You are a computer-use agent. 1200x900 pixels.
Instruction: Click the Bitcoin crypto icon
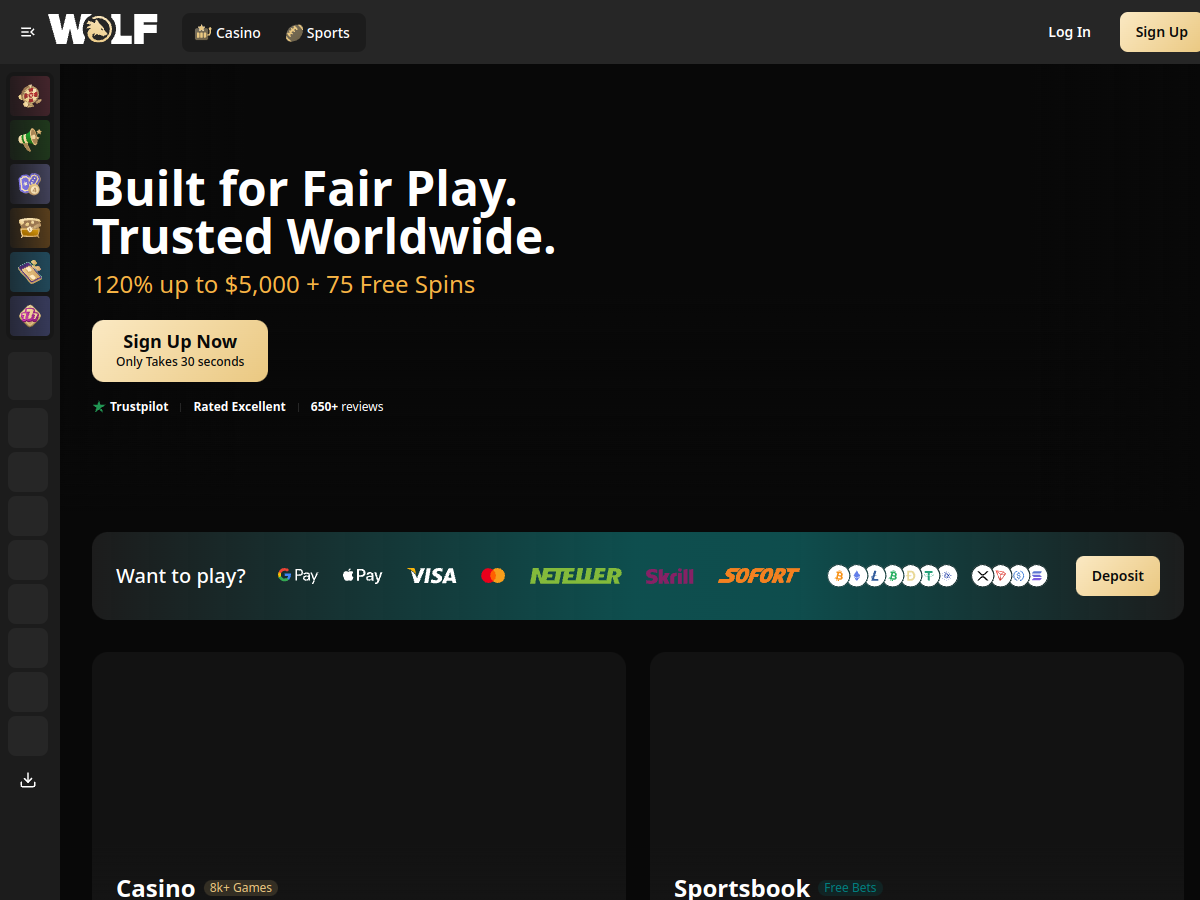point(838,576)
